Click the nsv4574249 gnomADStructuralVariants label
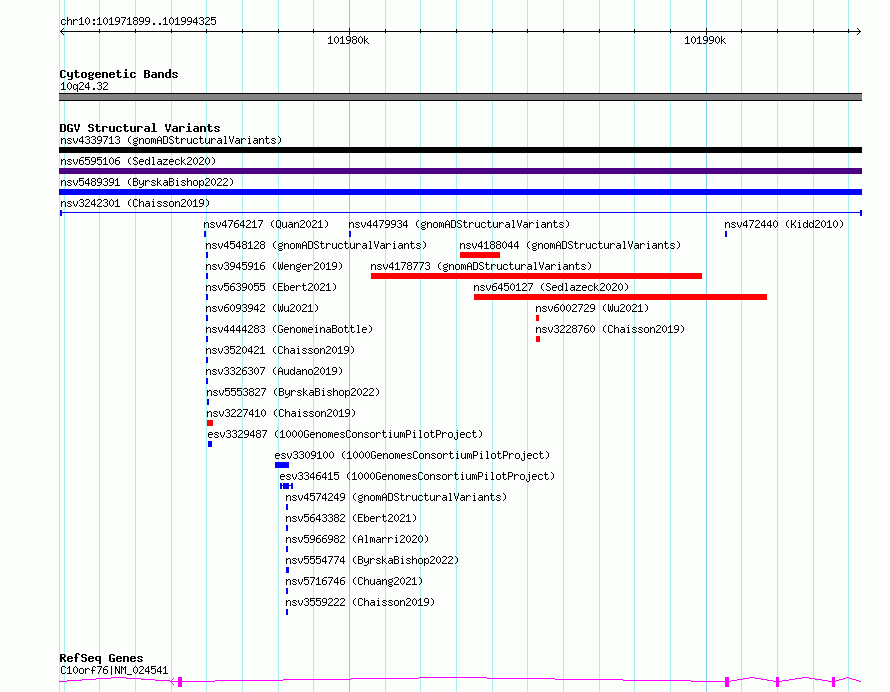890x692 pixels. 396,497
